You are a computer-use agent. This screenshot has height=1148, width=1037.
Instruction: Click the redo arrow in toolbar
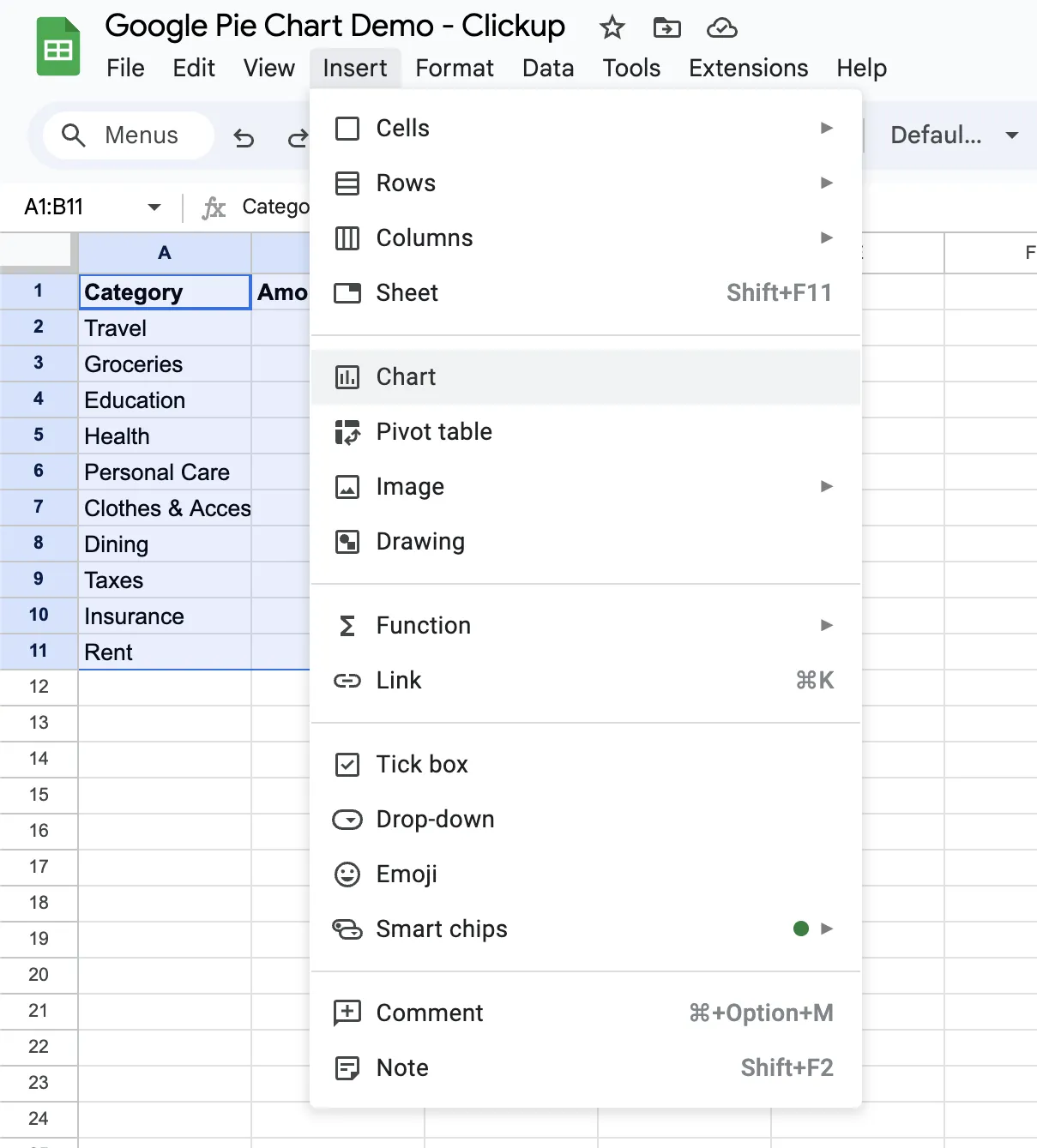click(297, 137)
